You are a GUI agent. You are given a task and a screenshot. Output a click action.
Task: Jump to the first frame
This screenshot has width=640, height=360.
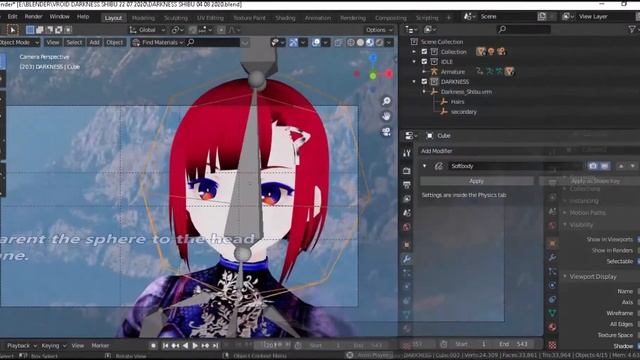165,346
